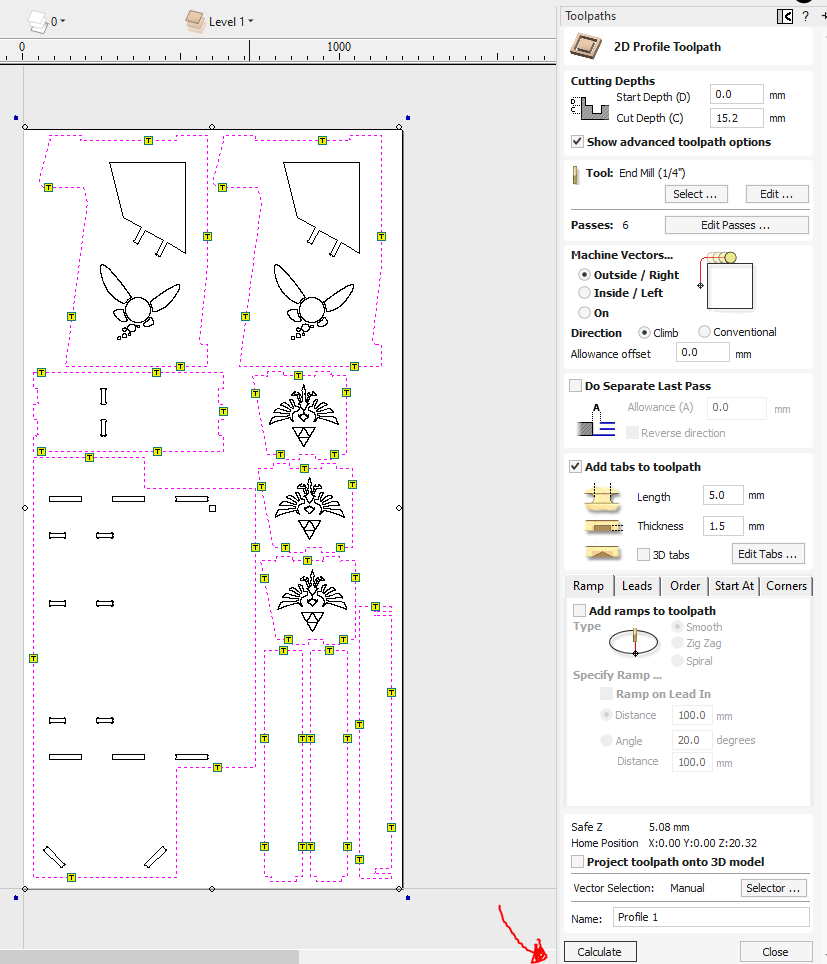Click the tab Length input field
This screenshot has width=827, height=964.
(723, 495)
